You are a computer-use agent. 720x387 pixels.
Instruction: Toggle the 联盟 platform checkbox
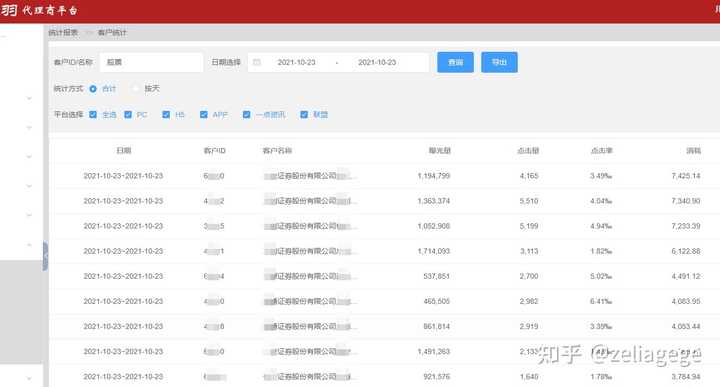pos(304,114)
